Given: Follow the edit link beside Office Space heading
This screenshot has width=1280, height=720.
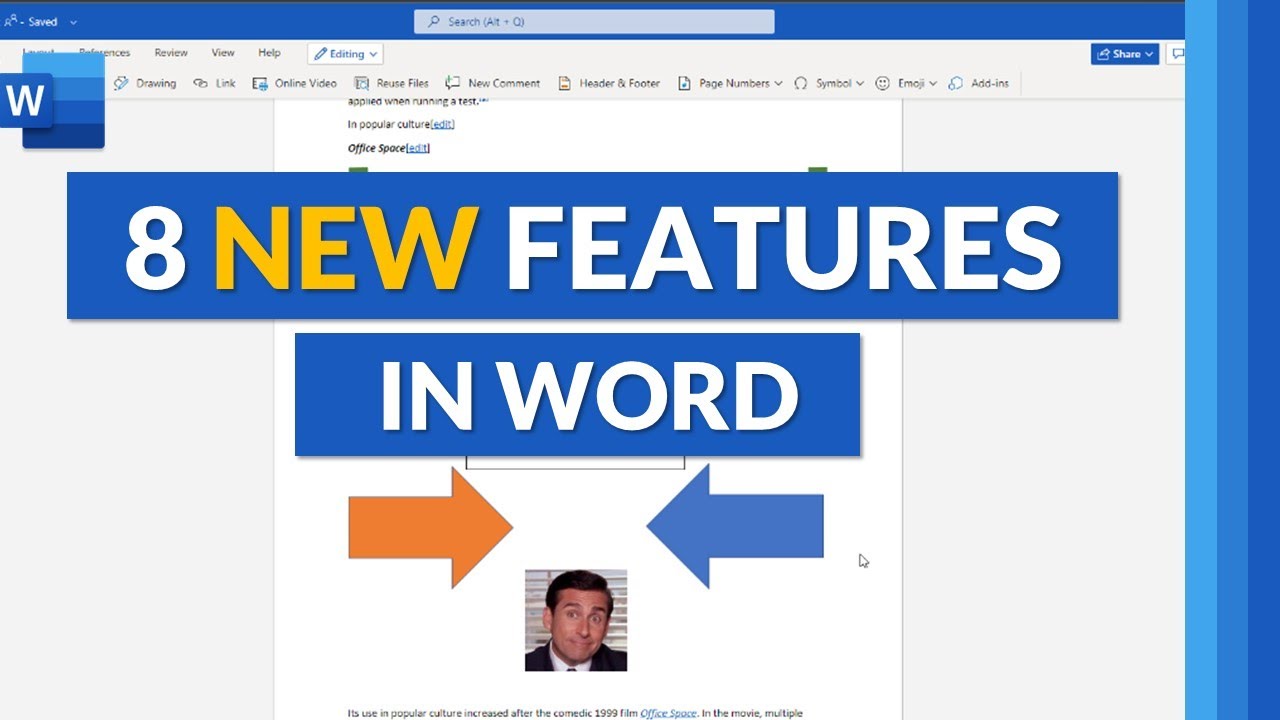Looking at the screenshot, I should pos(418,148).
